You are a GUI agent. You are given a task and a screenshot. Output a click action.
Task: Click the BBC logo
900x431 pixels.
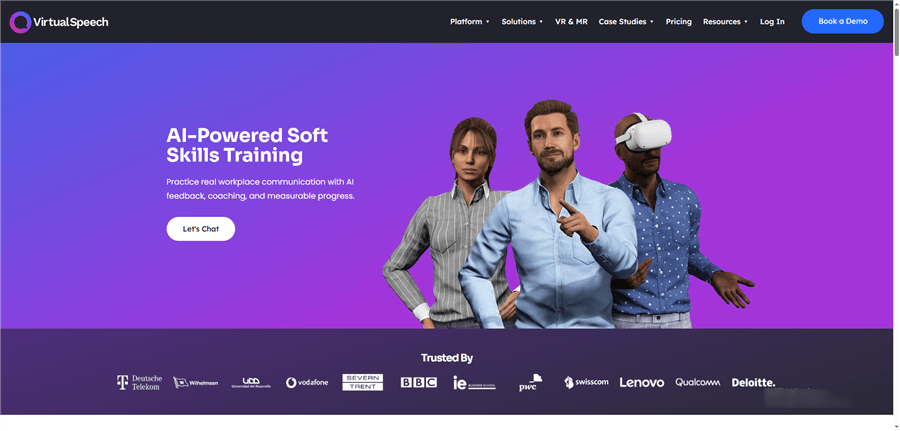point(418,382)
